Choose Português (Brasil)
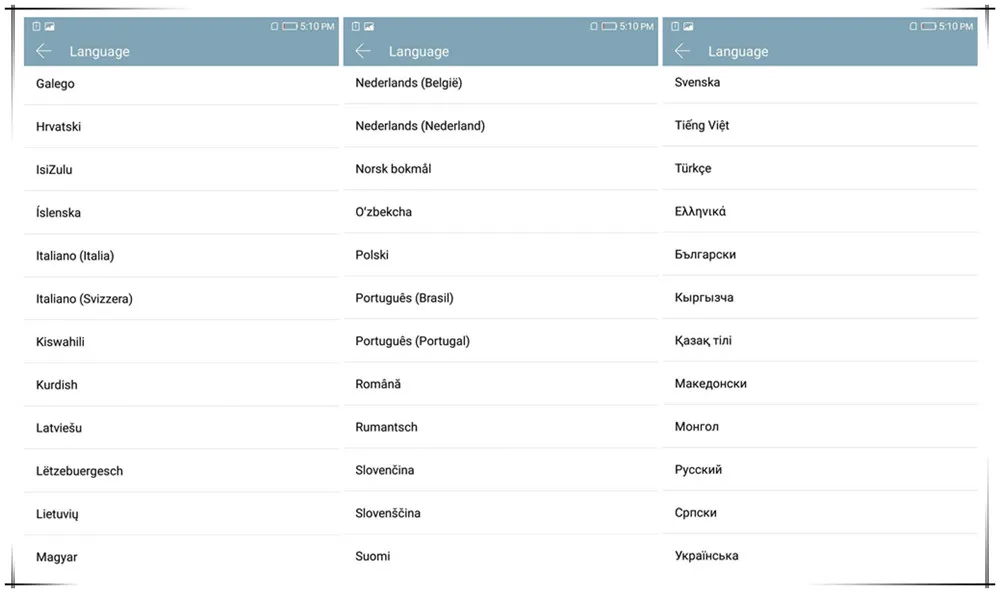This screenshot has width=1000, height=593. tap(501, 298)
